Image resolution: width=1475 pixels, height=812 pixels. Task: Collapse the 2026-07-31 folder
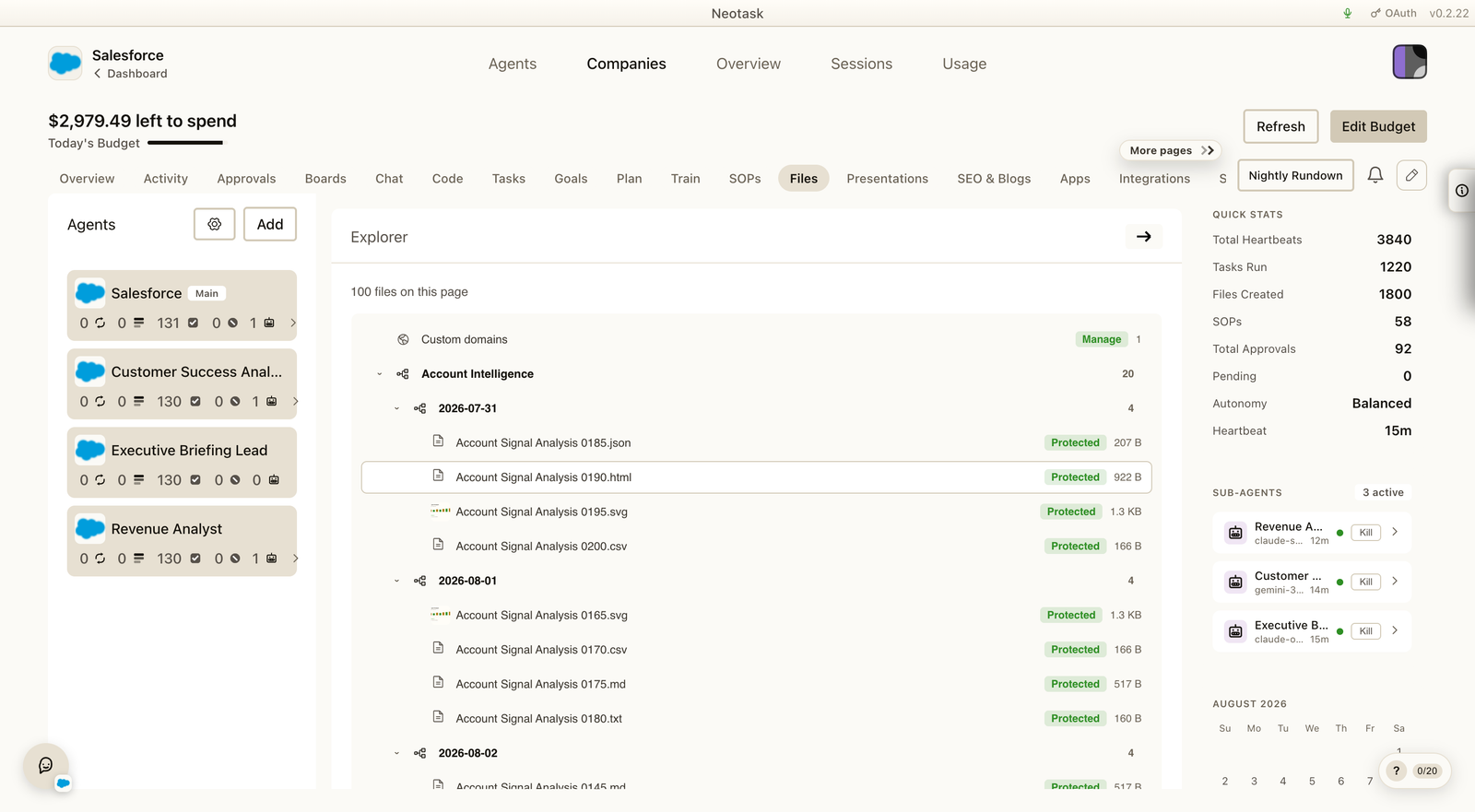pyautogui.click(x=396, y=408)
